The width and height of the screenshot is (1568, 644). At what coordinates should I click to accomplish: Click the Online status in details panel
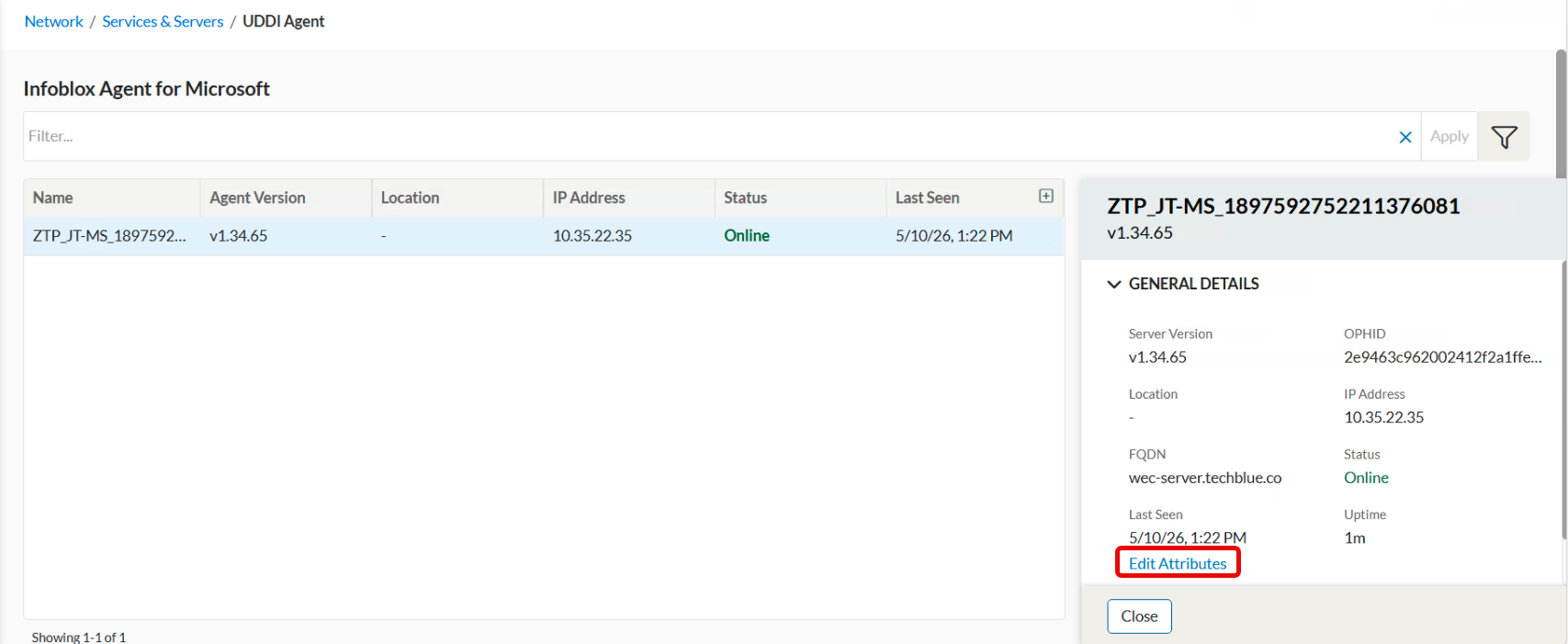(1366, 478)
